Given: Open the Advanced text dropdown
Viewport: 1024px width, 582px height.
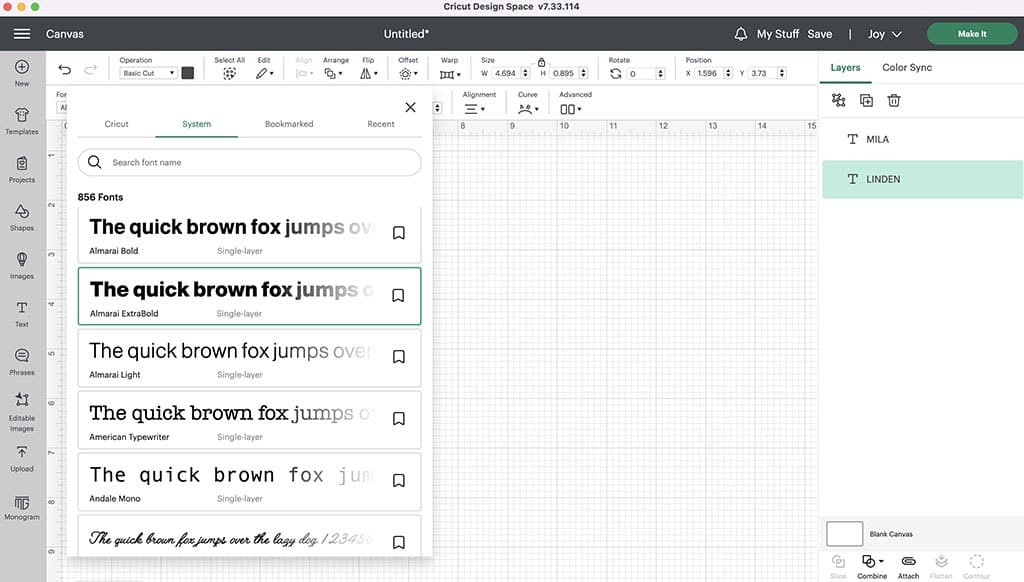Looking at the screenshot, I should [571, 109].
